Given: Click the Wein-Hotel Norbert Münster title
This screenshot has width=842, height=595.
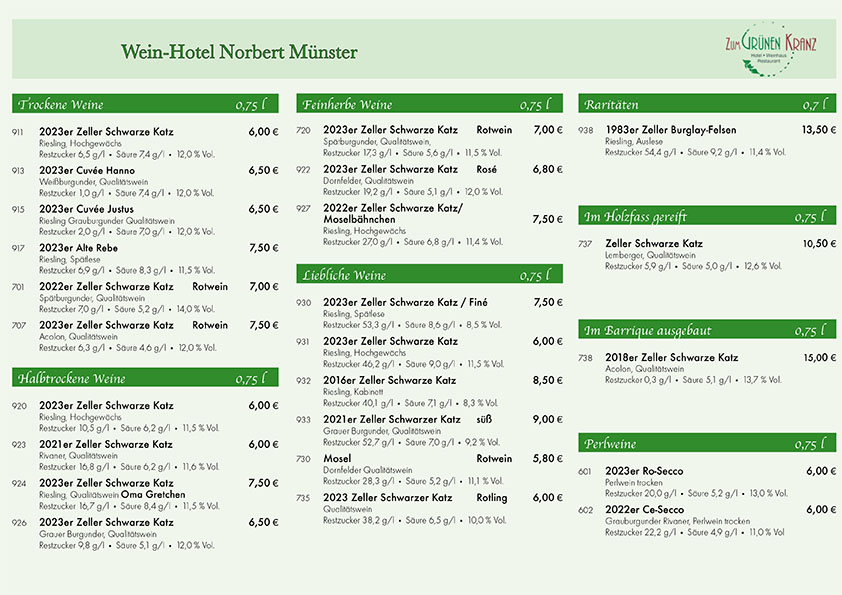Looking at the screenshot, I should coord(238,51).
